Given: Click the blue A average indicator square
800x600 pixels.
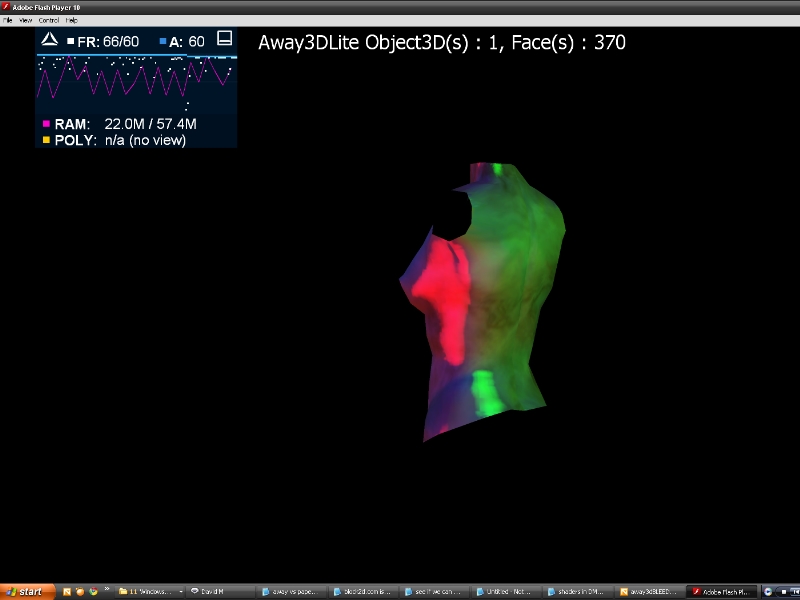Looking at the screenshot, I should [x=162, y=42].
